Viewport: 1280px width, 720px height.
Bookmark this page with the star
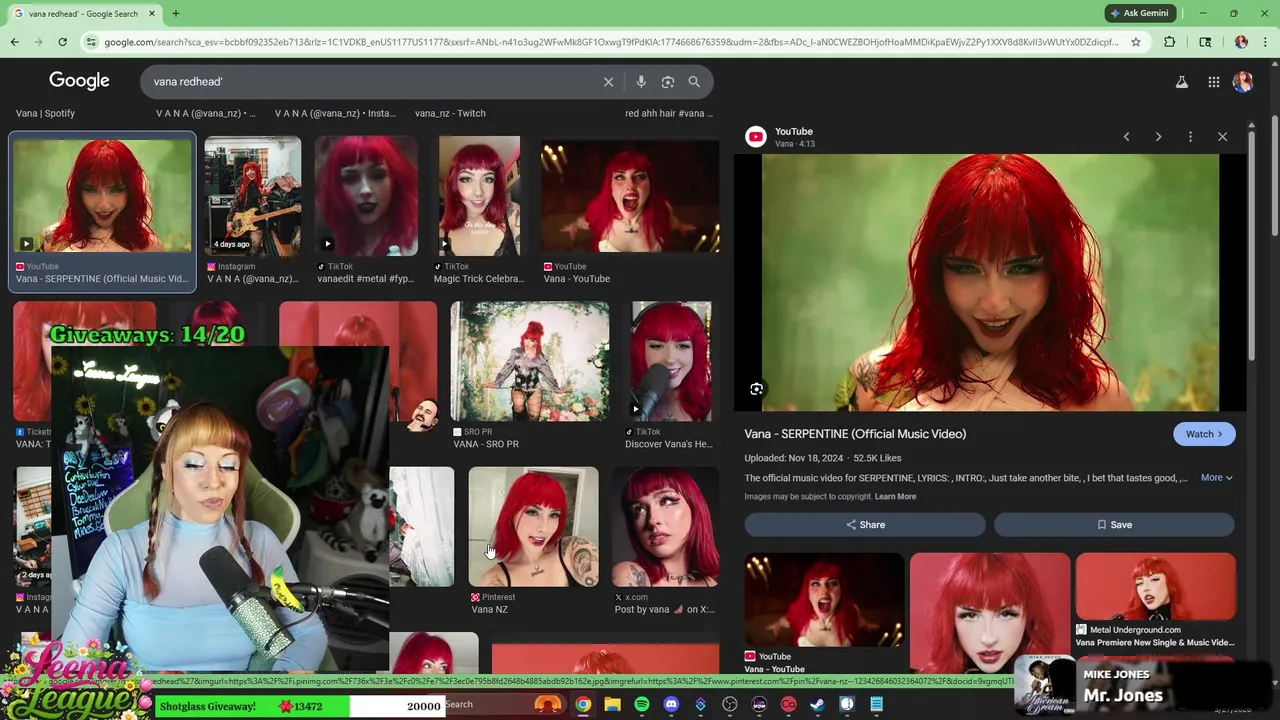(x=1136, y=42)
